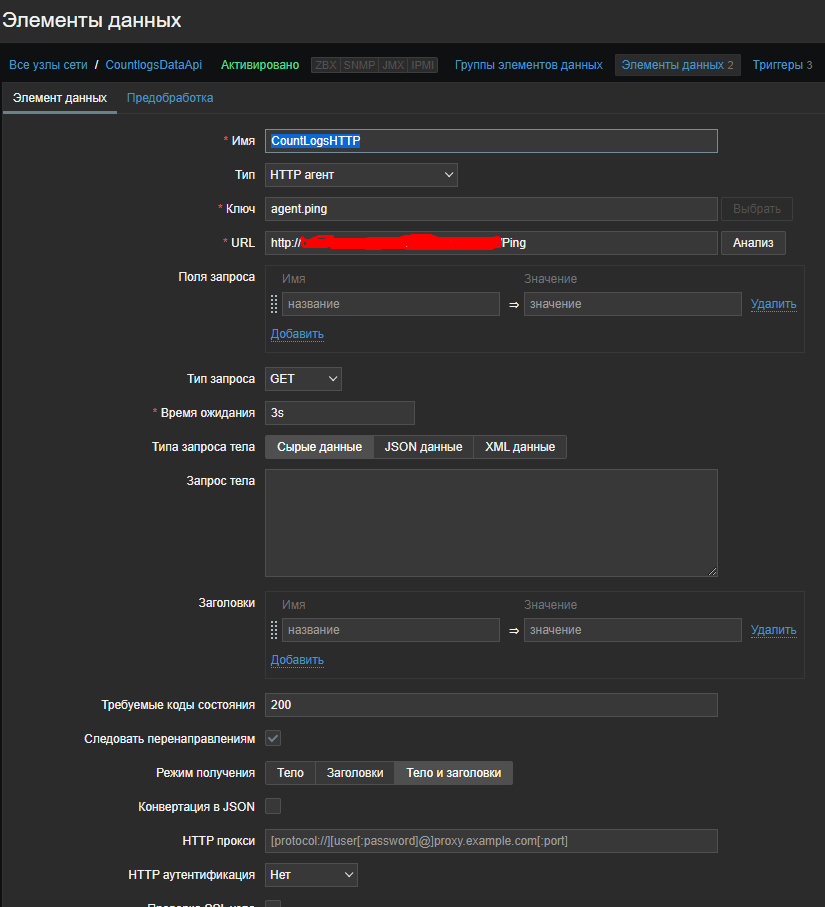Select XML данные body type

[519, 446]
